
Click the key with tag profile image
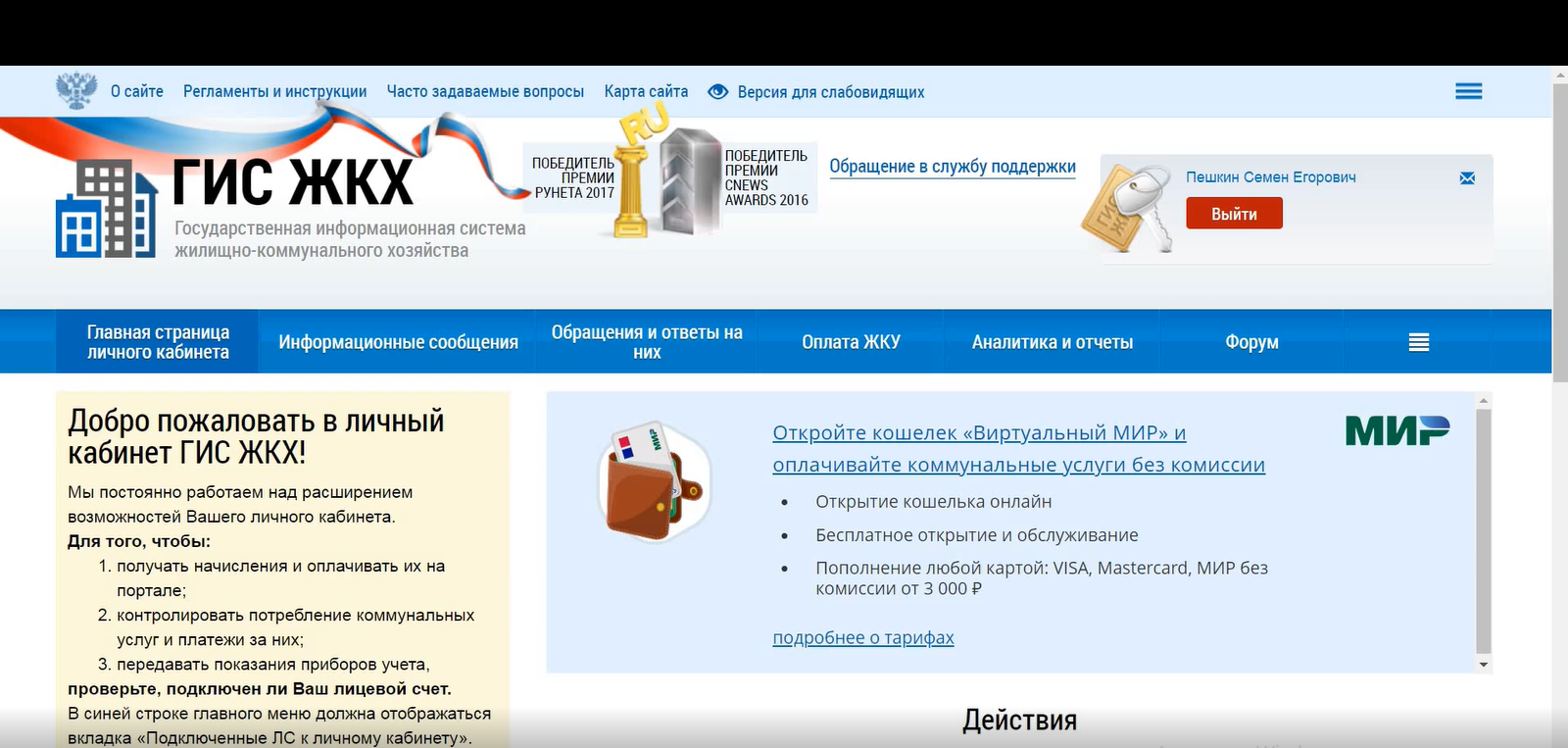[1129, 209]
